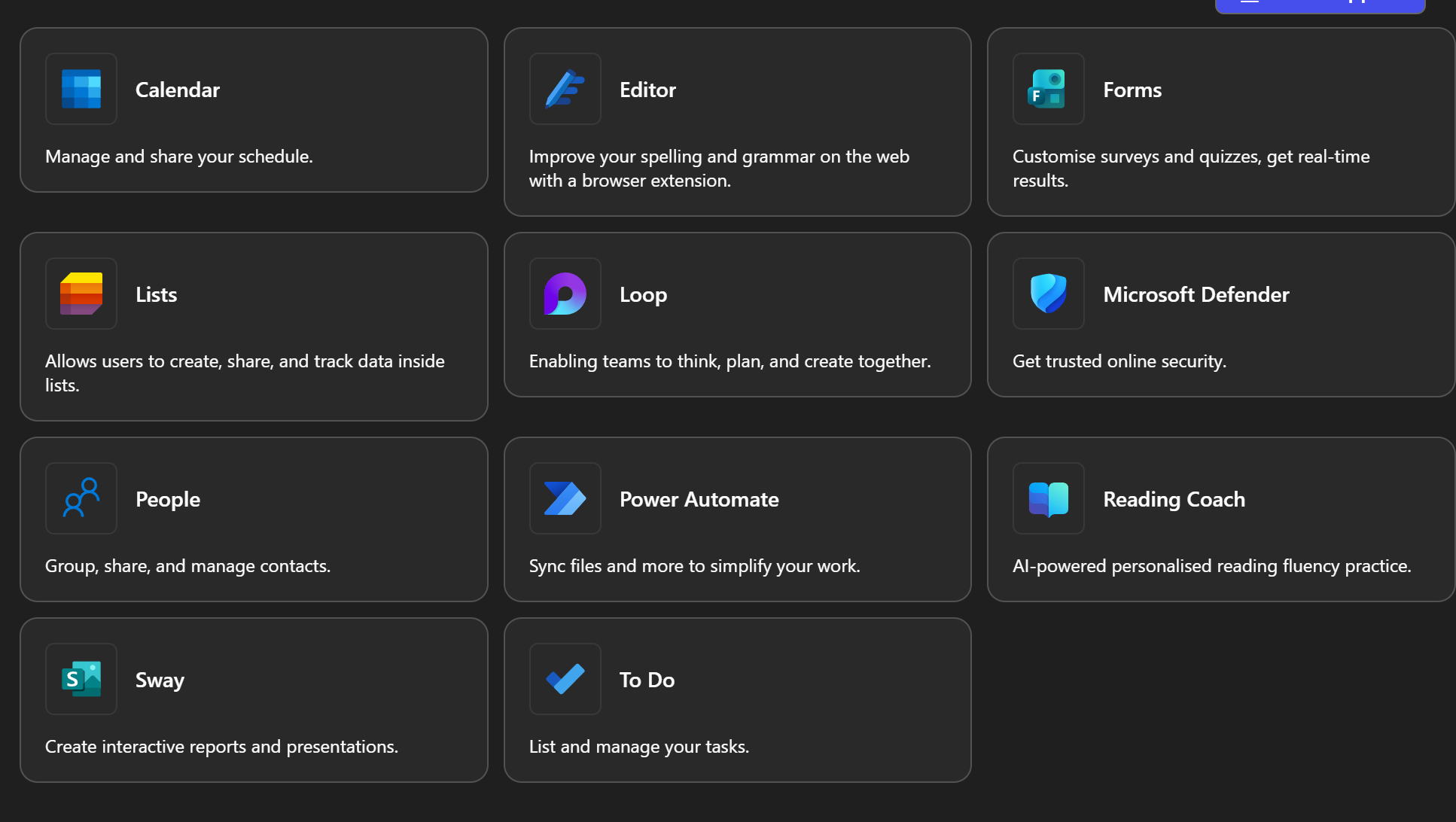The height and width of the screenshot is (822, 1456).
Task: Open the Reading Coach book icon
Action: pyautogui.click(x=1048, y=498)
